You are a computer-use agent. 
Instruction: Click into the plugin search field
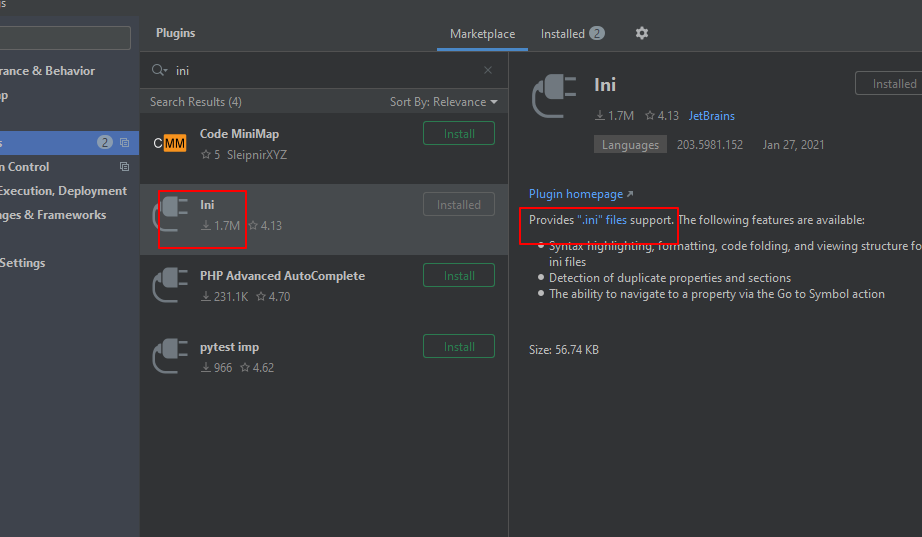[323, 71]
